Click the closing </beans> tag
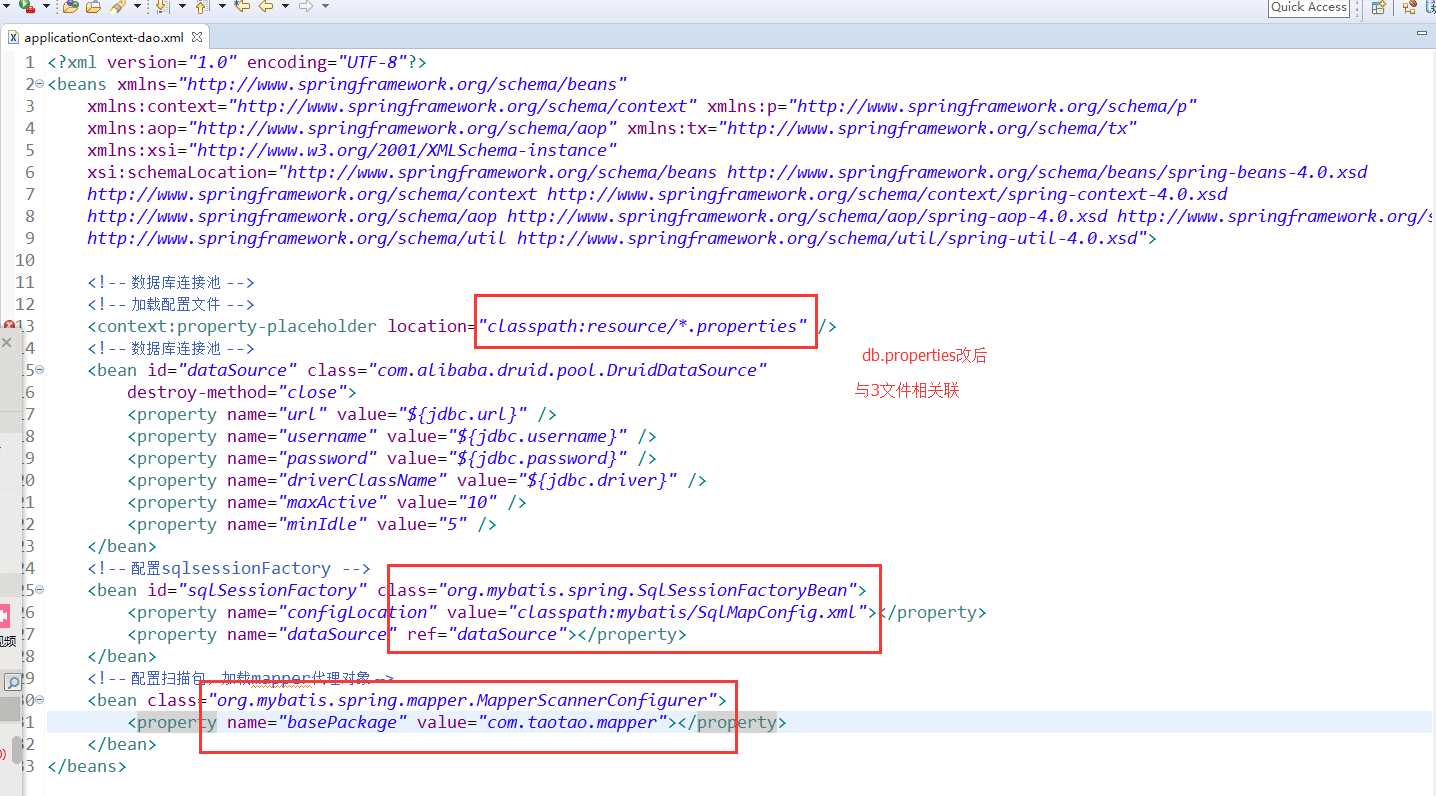Viewport: 1436px width, 796px height. [87, 766]
